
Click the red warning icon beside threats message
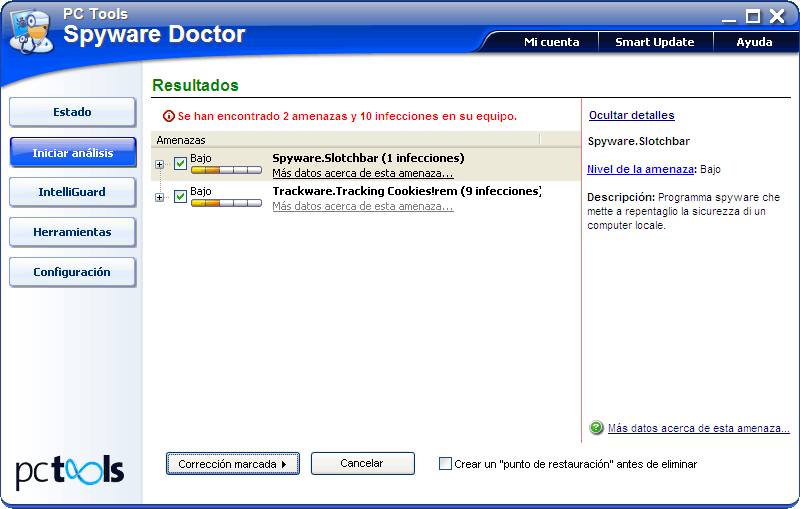[168, 116]
